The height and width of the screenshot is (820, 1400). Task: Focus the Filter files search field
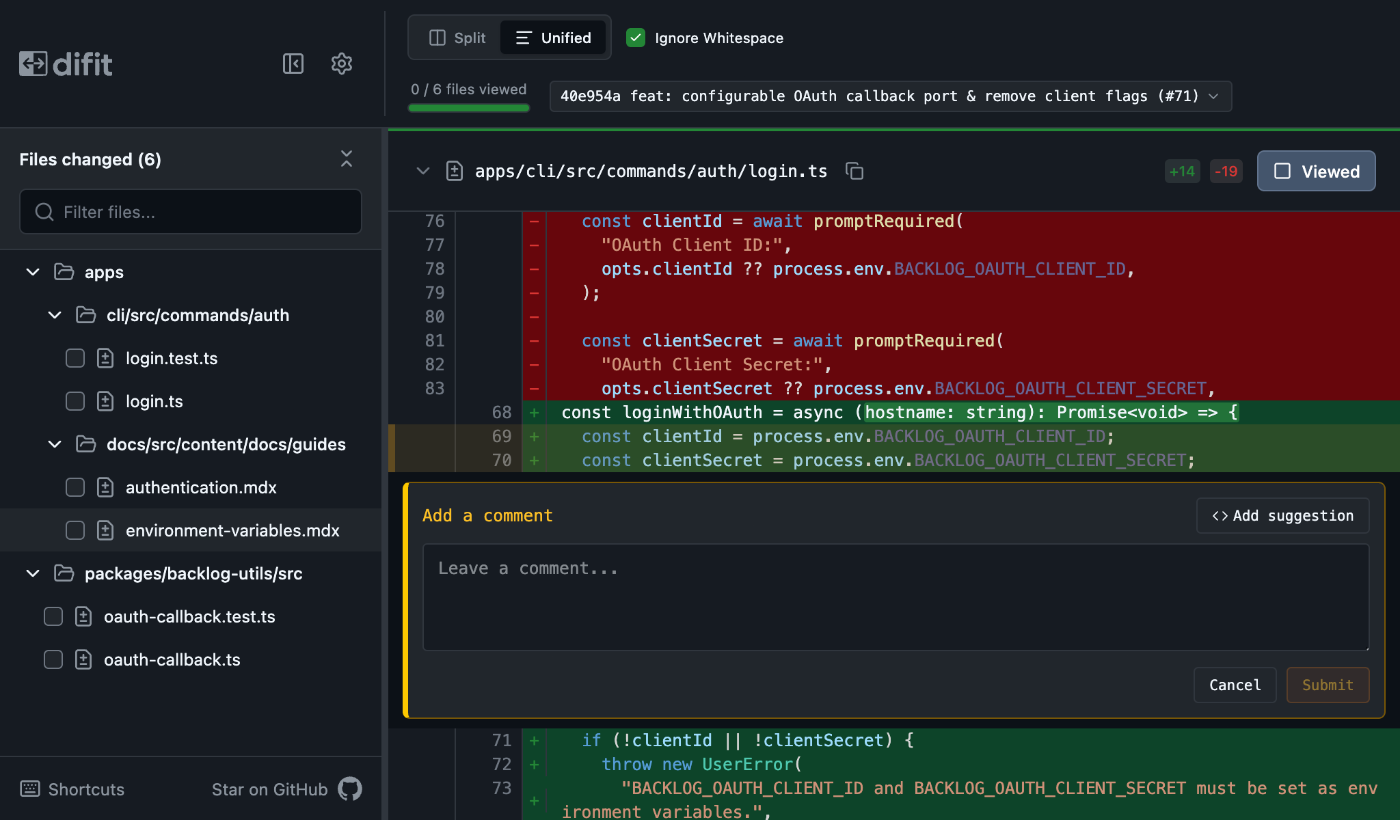point(191,212)
